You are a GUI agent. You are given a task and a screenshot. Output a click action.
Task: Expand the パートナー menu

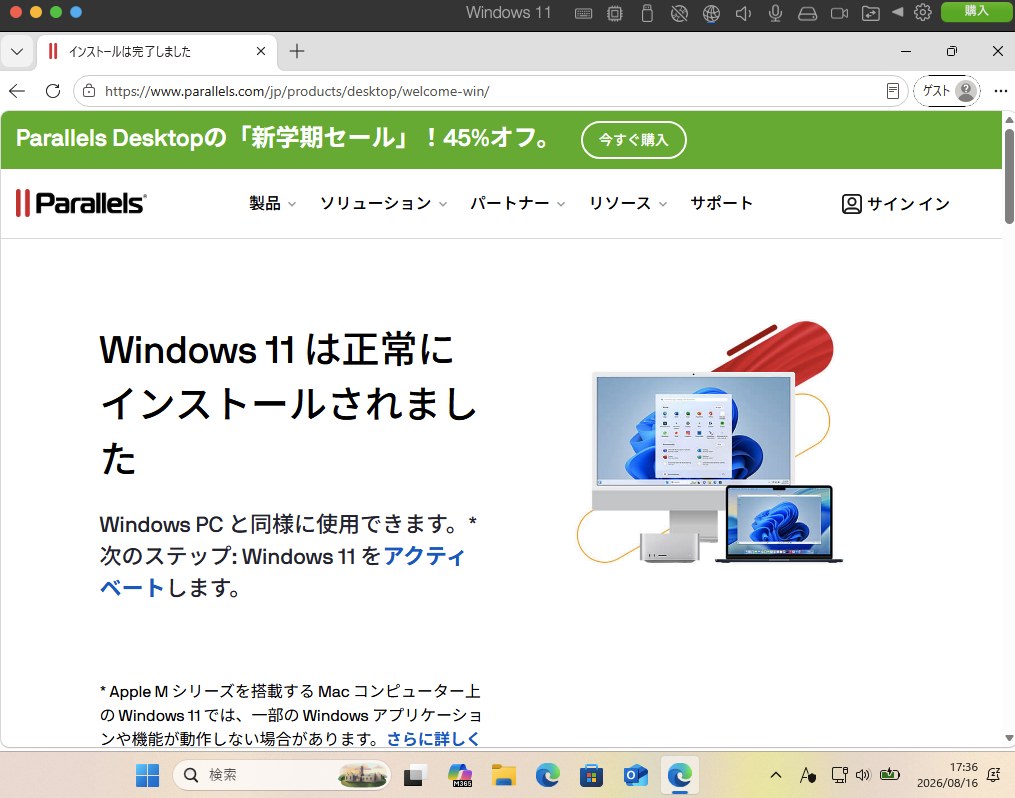[x=517, y=203]
